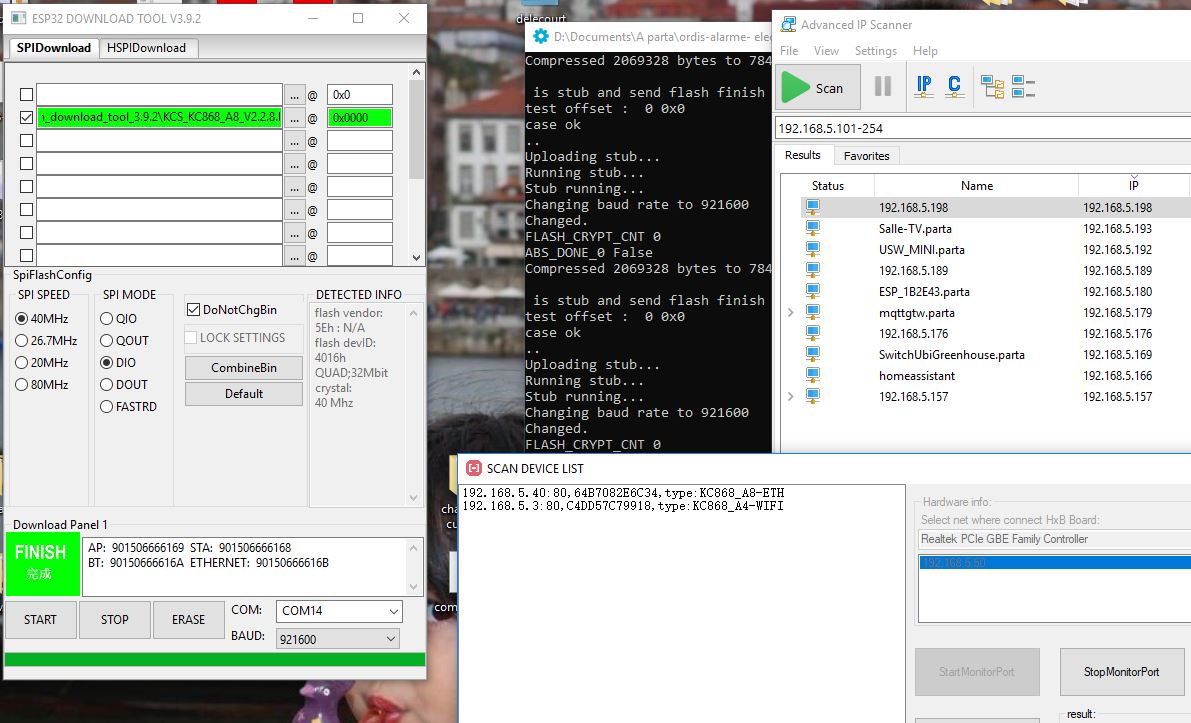Click the expand all tree icon
Screen dimensions: 1191x723
coord(992,87)
